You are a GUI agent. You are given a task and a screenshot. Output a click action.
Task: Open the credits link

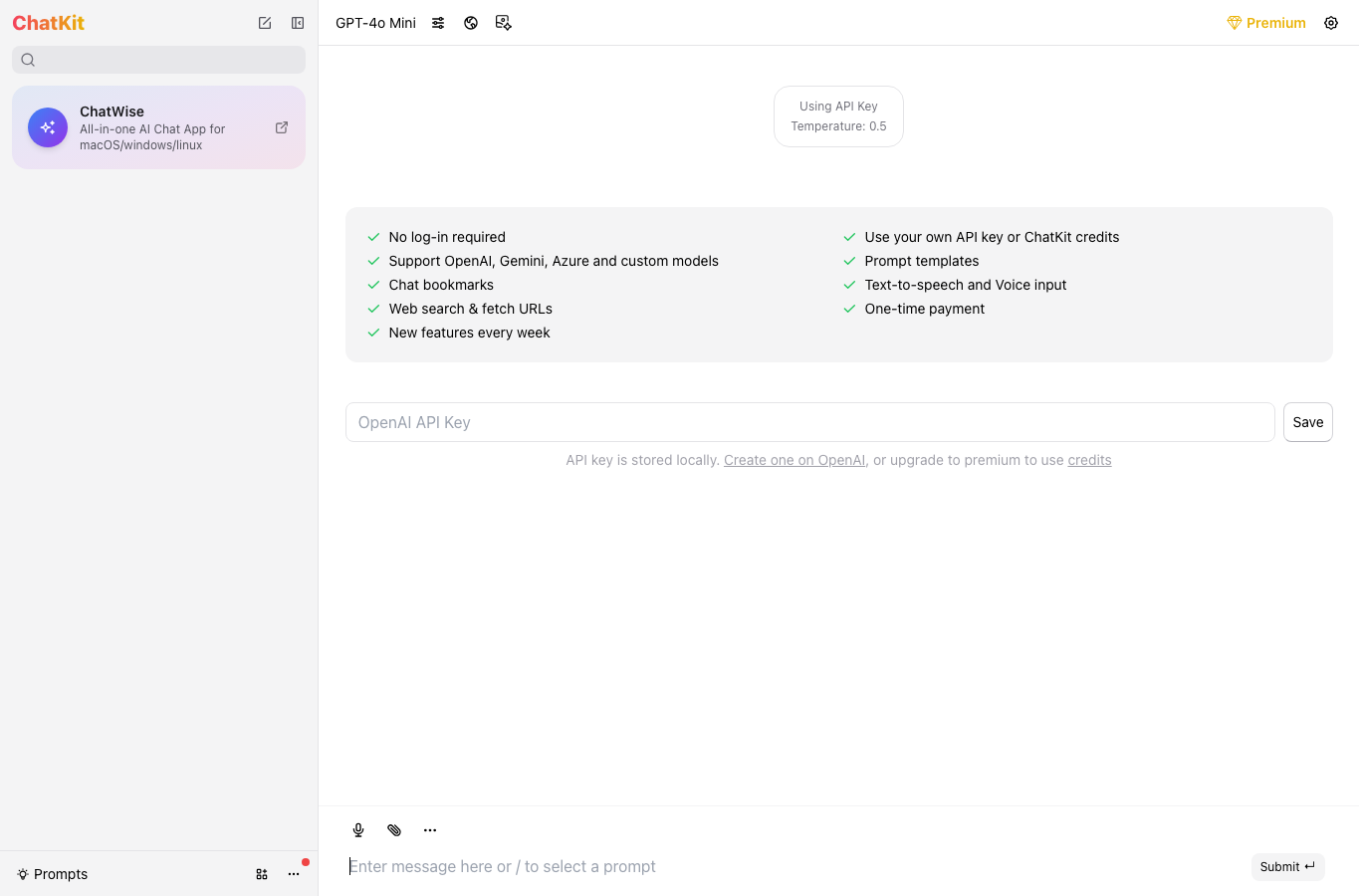pyautogui.click(x=1089, y=460)
